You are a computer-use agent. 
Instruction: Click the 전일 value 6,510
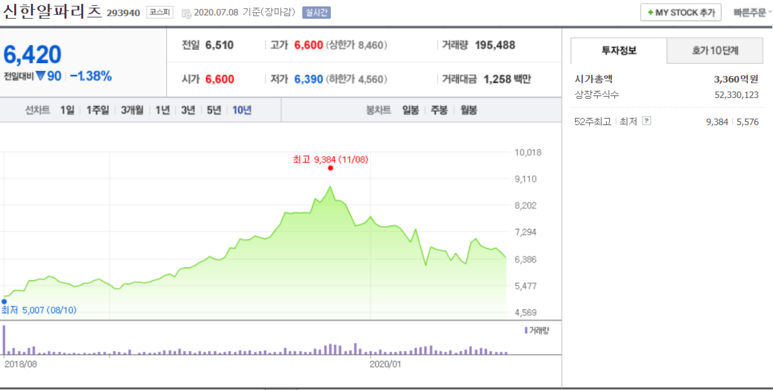pos(219,45)
